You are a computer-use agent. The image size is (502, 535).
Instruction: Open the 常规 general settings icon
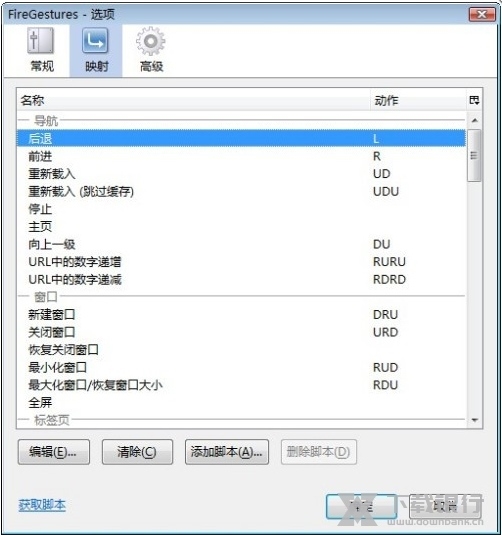pos(41,50)
